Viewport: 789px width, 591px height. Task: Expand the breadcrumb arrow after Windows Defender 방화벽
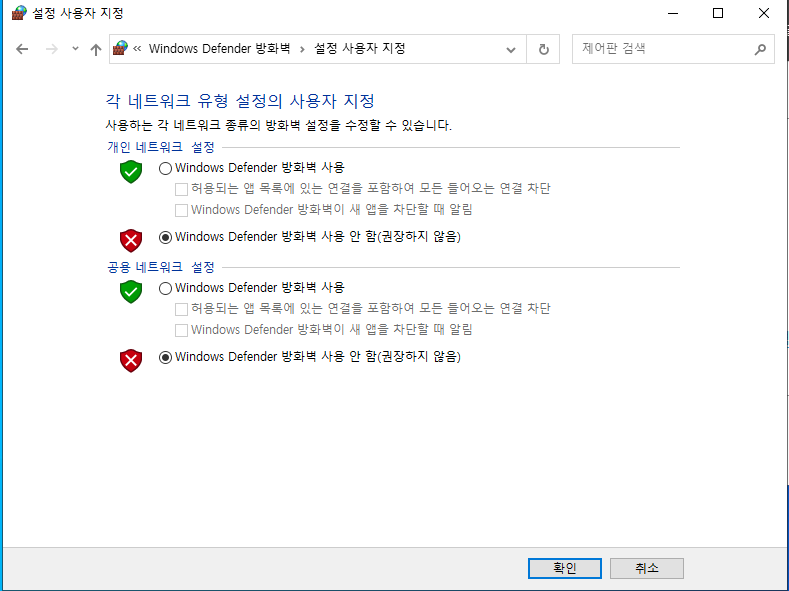(x=302, y=49)
